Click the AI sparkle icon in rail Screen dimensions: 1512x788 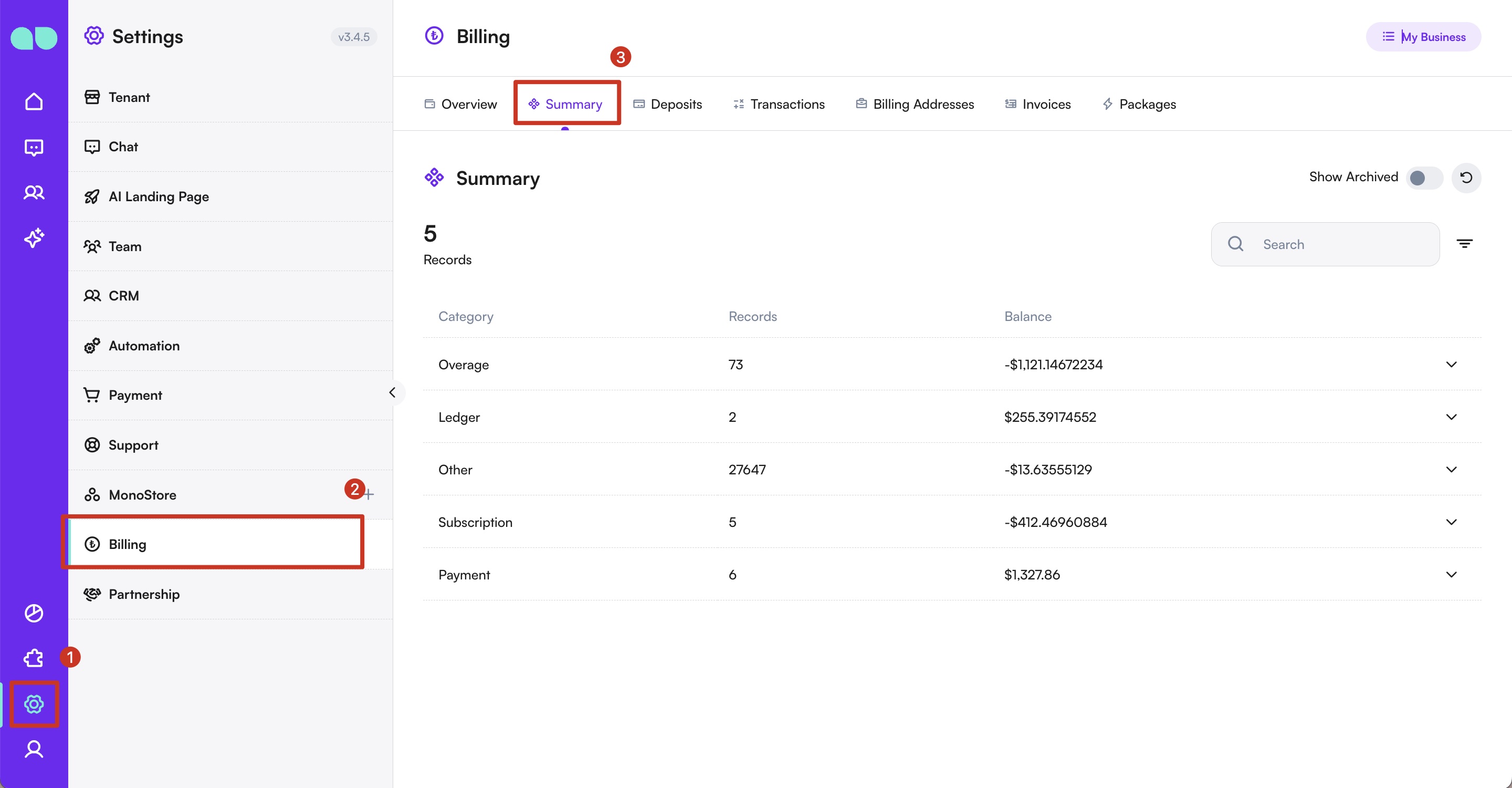[x=34, y=238]
